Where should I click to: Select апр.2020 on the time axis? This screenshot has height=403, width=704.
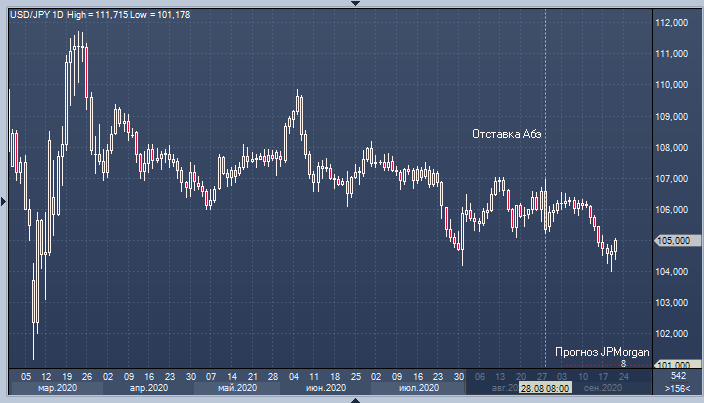[x=148, y=387]
